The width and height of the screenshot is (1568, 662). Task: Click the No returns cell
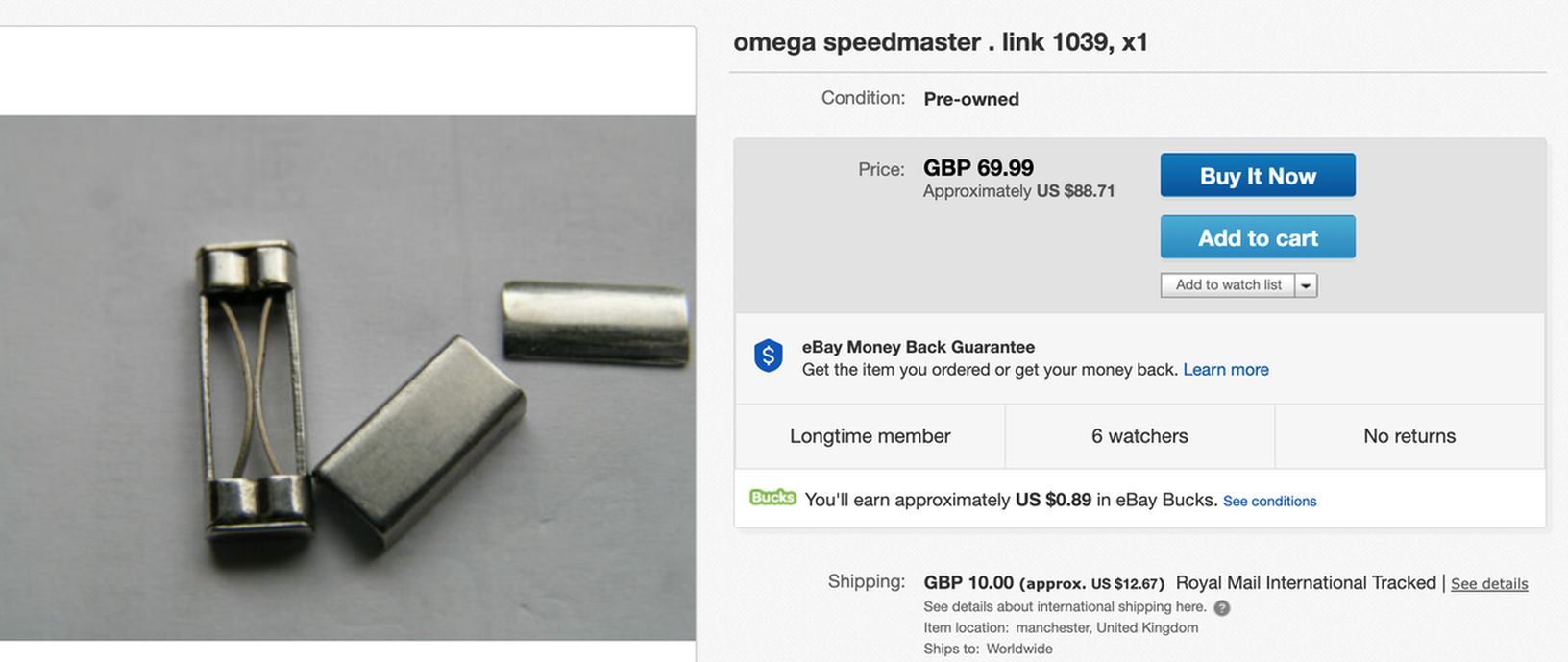[x=1409, y=436]
